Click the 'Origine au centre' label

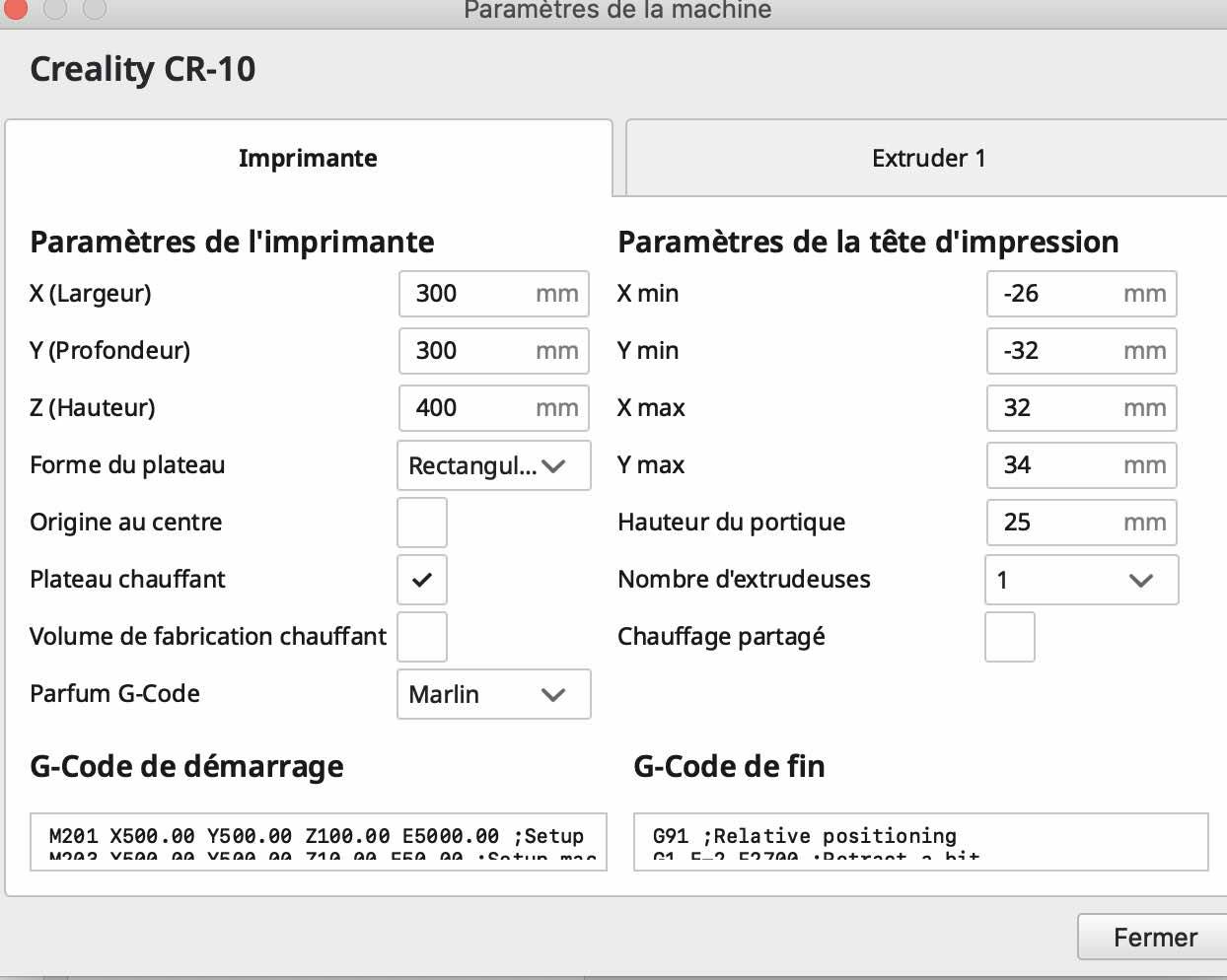(126, 523)
